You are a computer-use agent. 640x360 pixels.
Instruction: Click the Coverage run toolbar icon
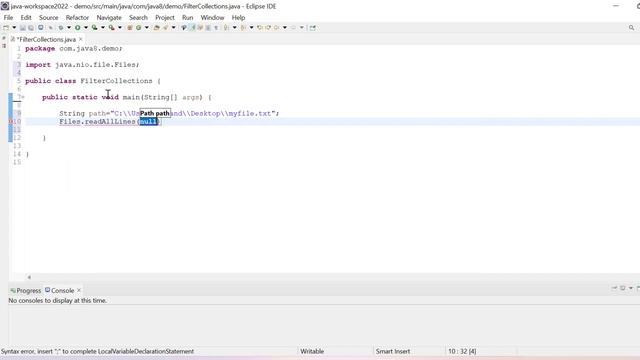[94, 28]
